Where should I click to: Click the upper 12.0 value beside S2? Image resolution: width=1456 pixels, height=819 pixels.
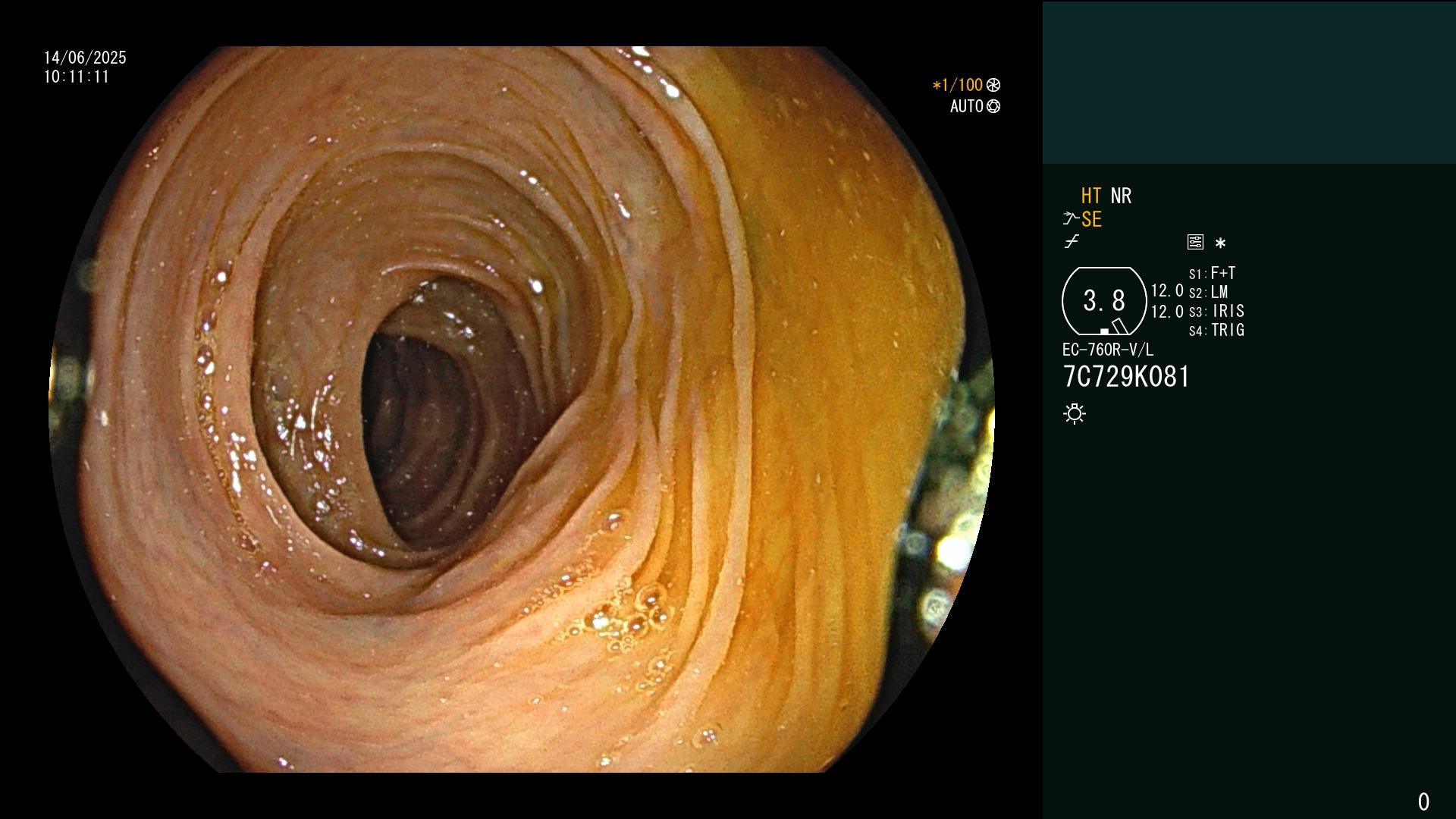click(1167, 290)
